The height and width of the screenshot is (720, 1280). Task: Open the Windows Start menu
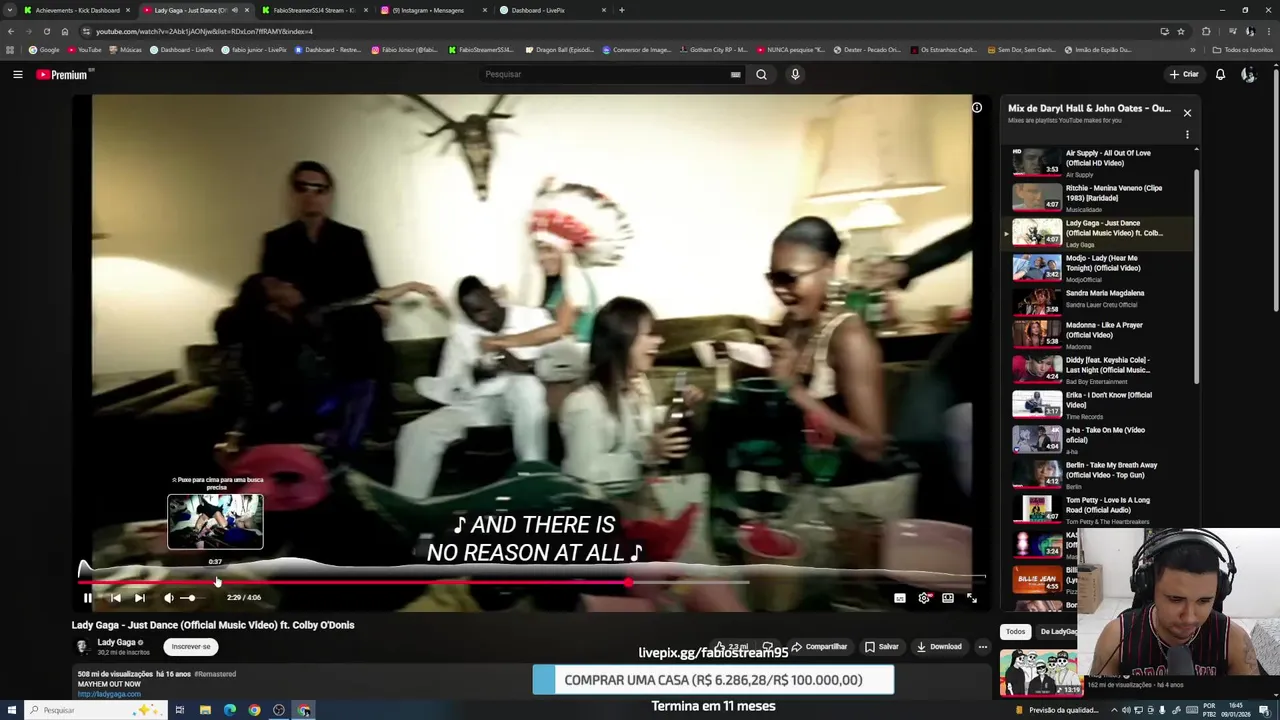10,710
